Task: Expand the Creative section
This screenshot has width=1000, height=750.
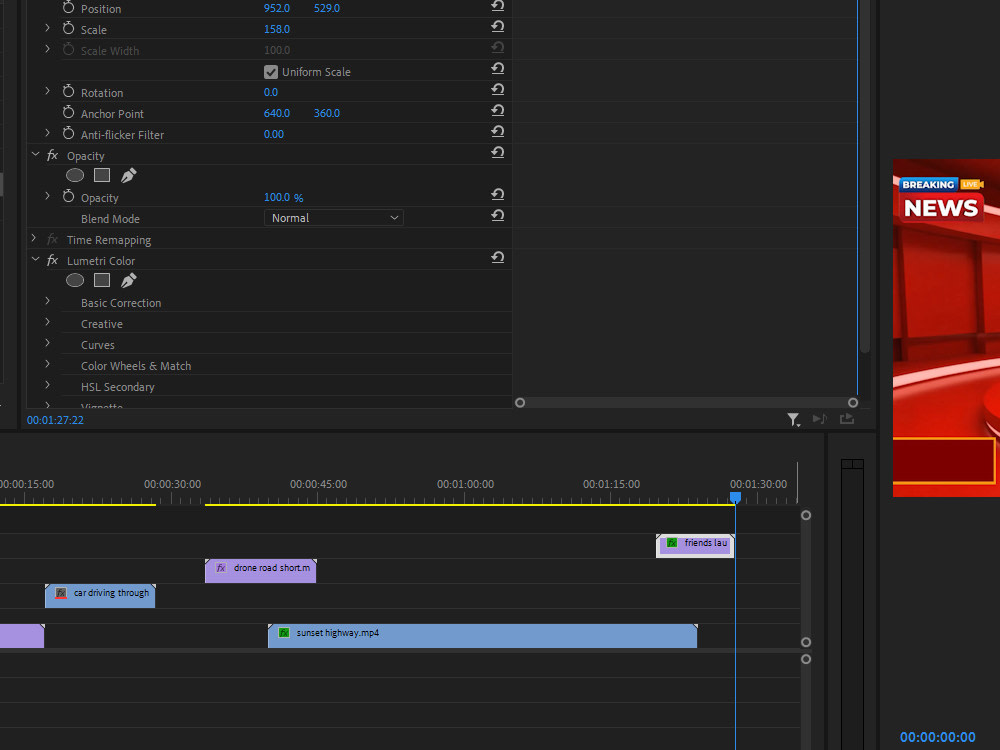Action: pyautogui.click(x=47, y=323)
